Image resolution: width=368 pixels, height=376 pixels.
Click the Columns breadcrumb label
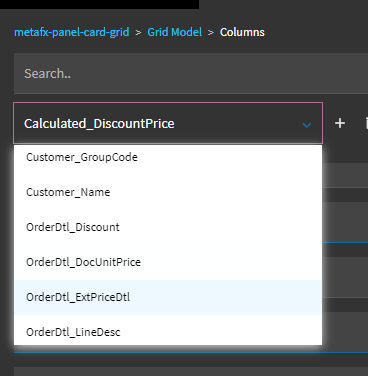(x=242, y=32)
